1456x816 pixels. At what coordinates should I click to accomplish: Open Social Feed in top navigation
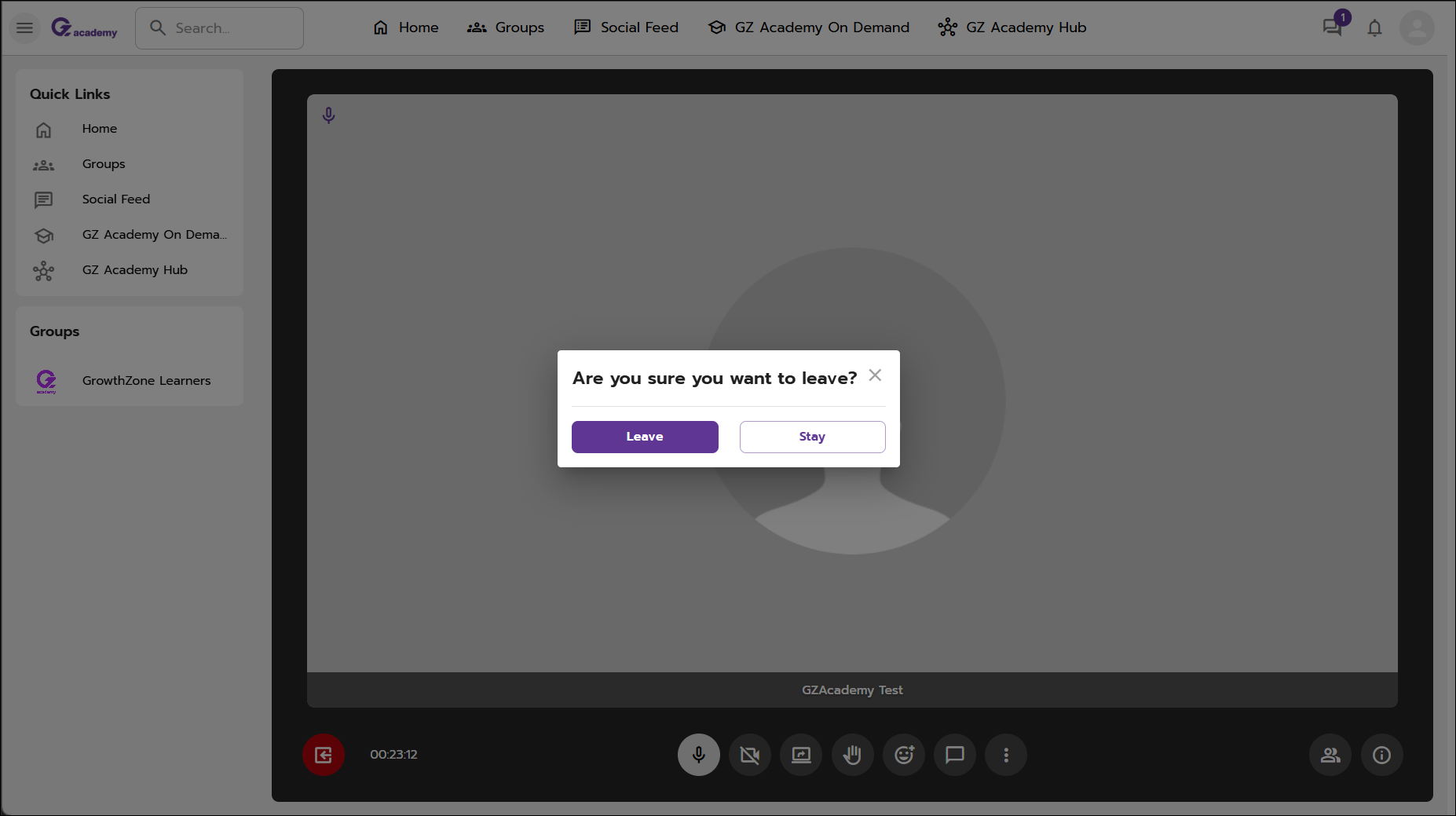626,27
